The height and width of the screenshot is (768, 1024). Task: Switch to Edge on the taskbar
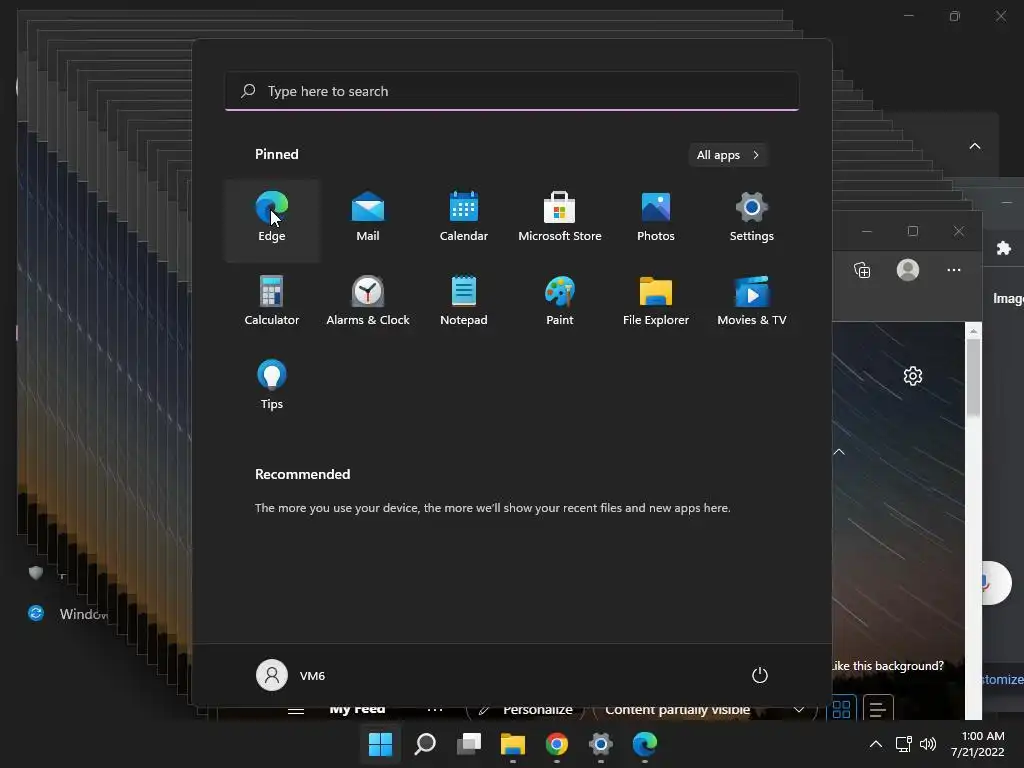pyautogui.click(x=645, y=744)
